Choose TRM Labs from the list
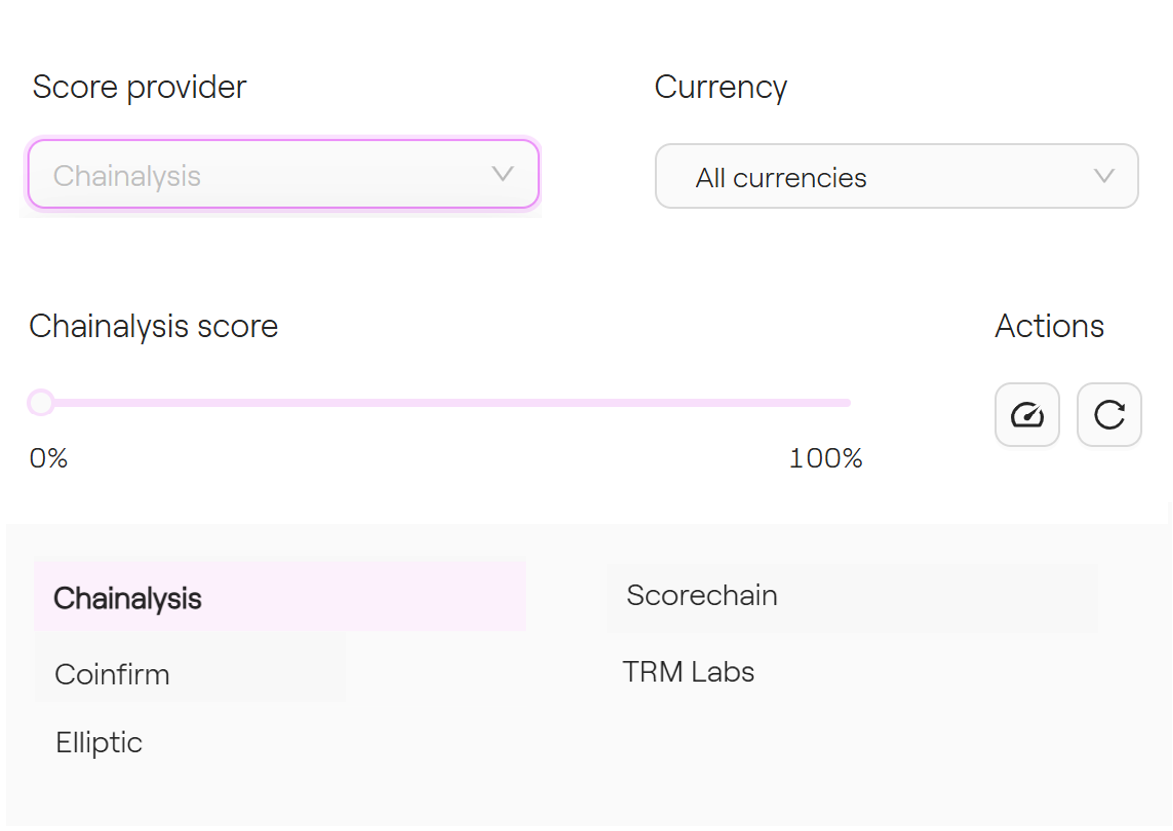 pos(688,671)
